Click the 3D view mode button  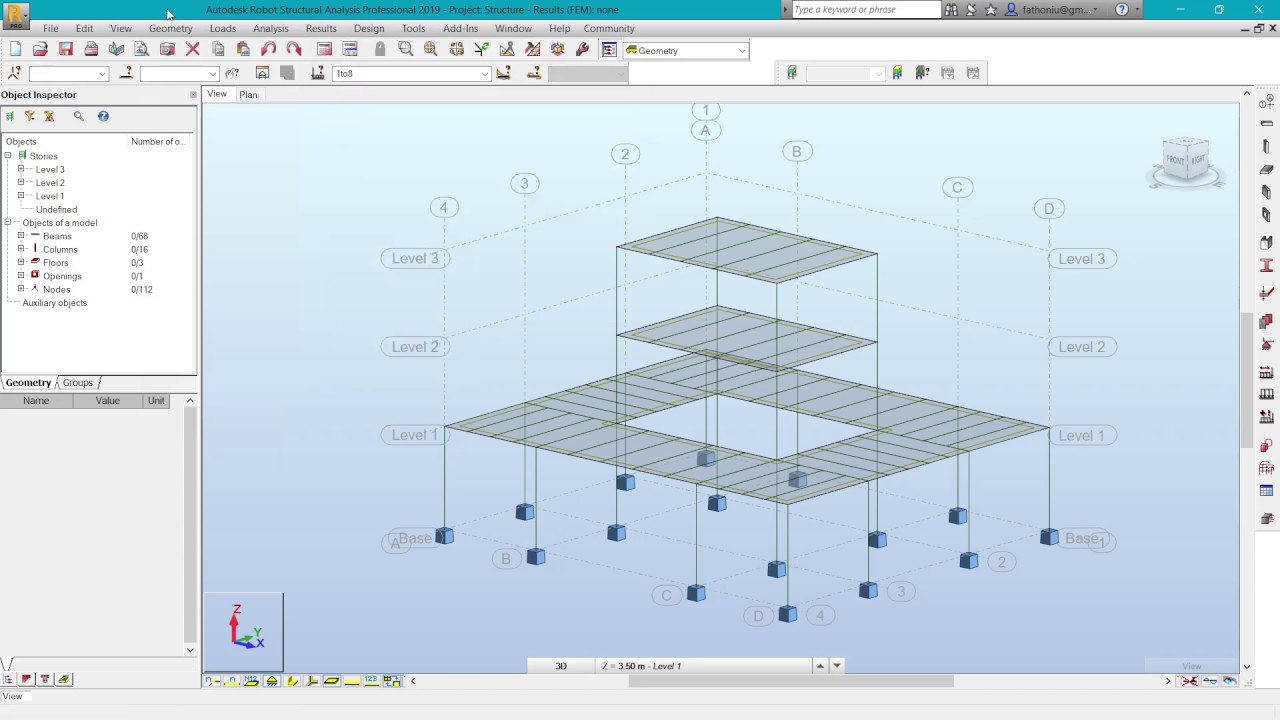point(561,666)
